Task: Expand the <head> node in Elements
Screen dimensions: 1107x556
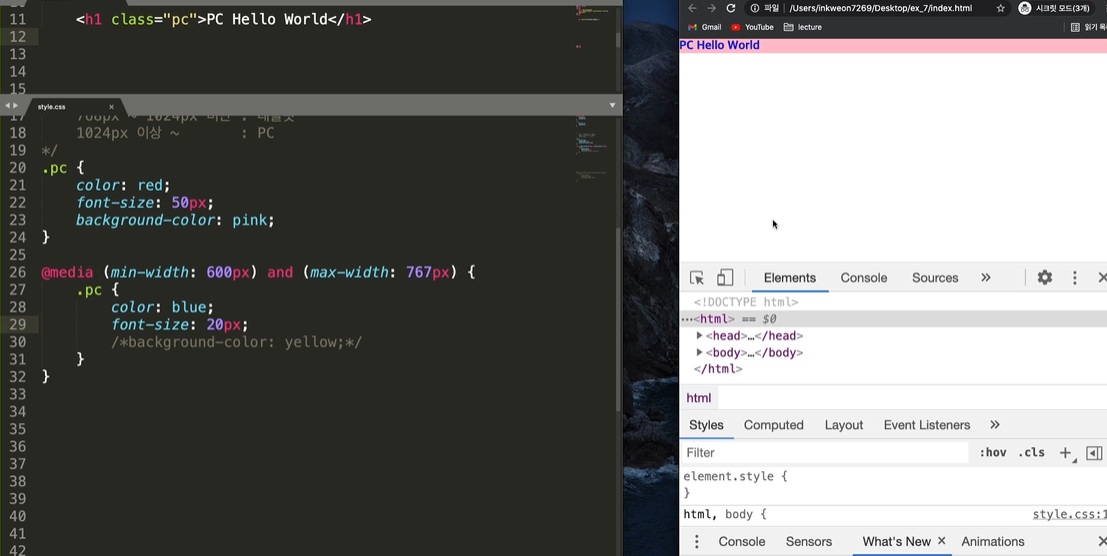Action: pyautogui.click(x=700, y=336)
